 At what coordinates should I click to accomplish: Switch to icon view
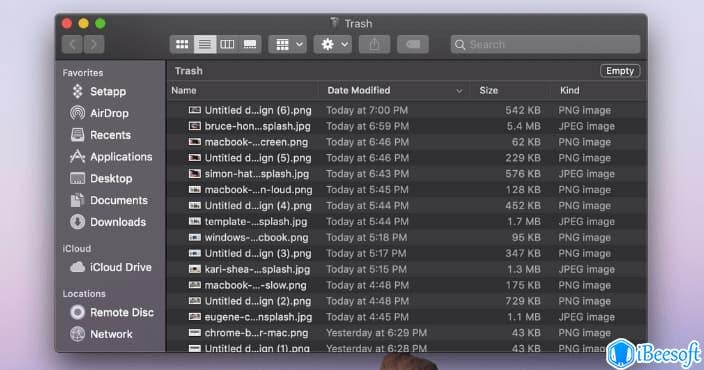point(182,44)
